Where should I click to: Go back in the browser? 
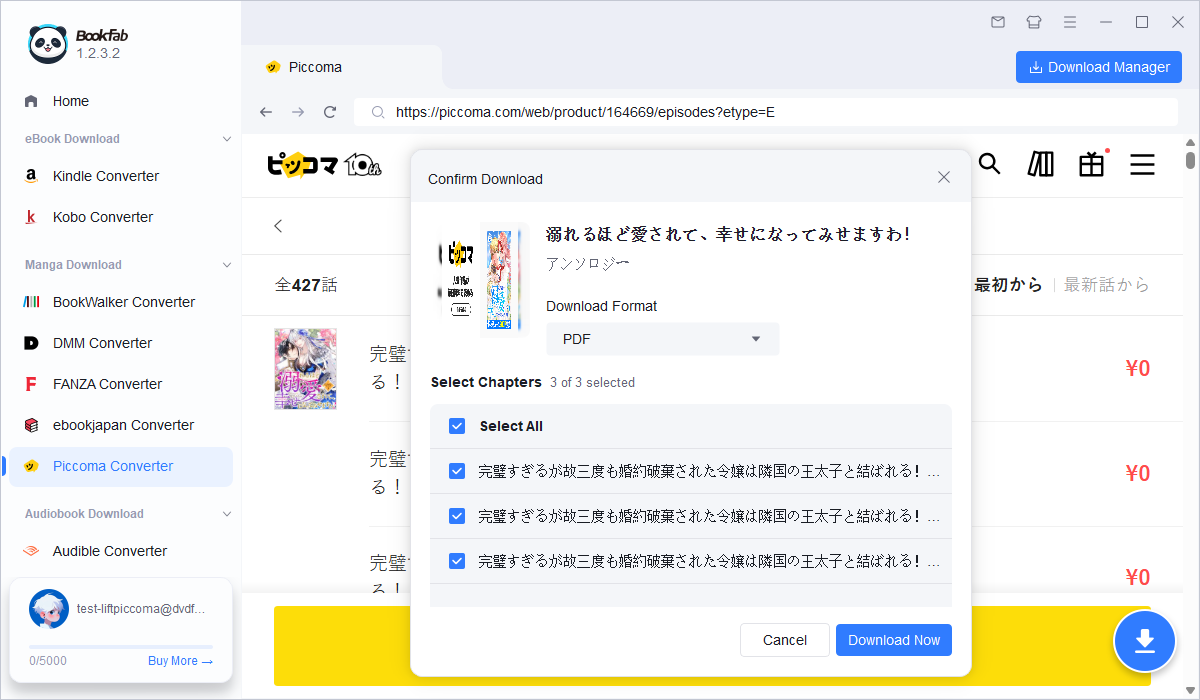pyautogui.click(x=266, y=112)
